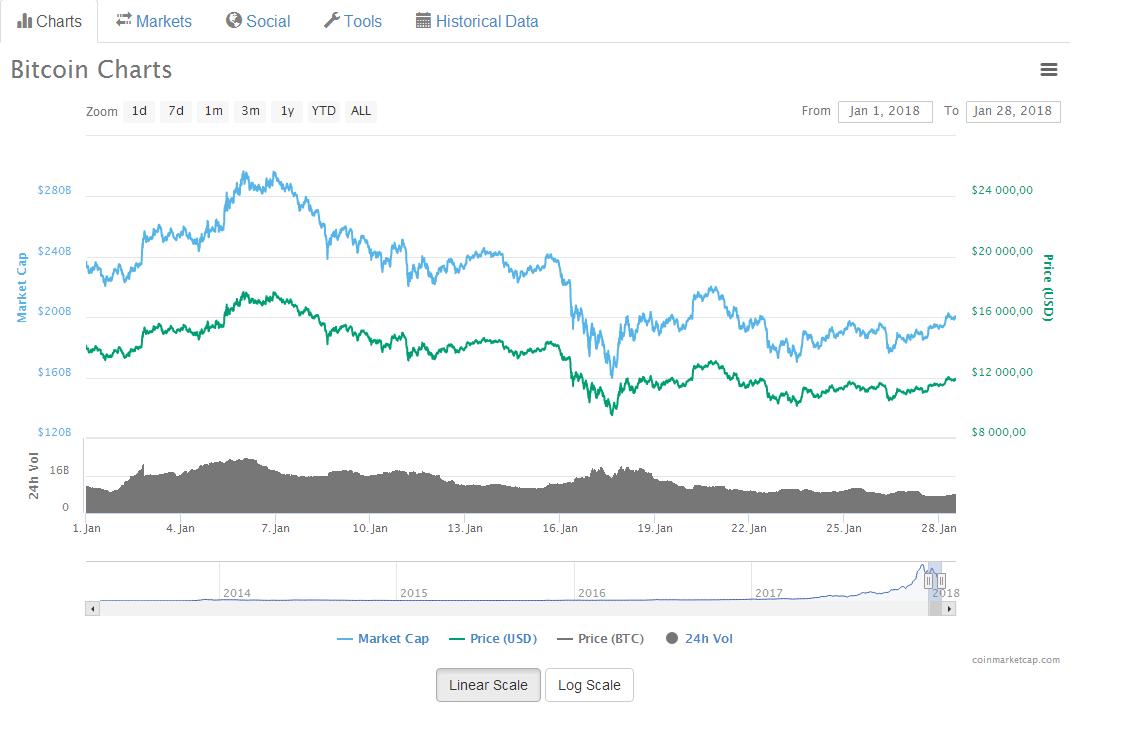Click the coinmarketcap.com credit link
1130x735 pixels.
point(1015,659)
